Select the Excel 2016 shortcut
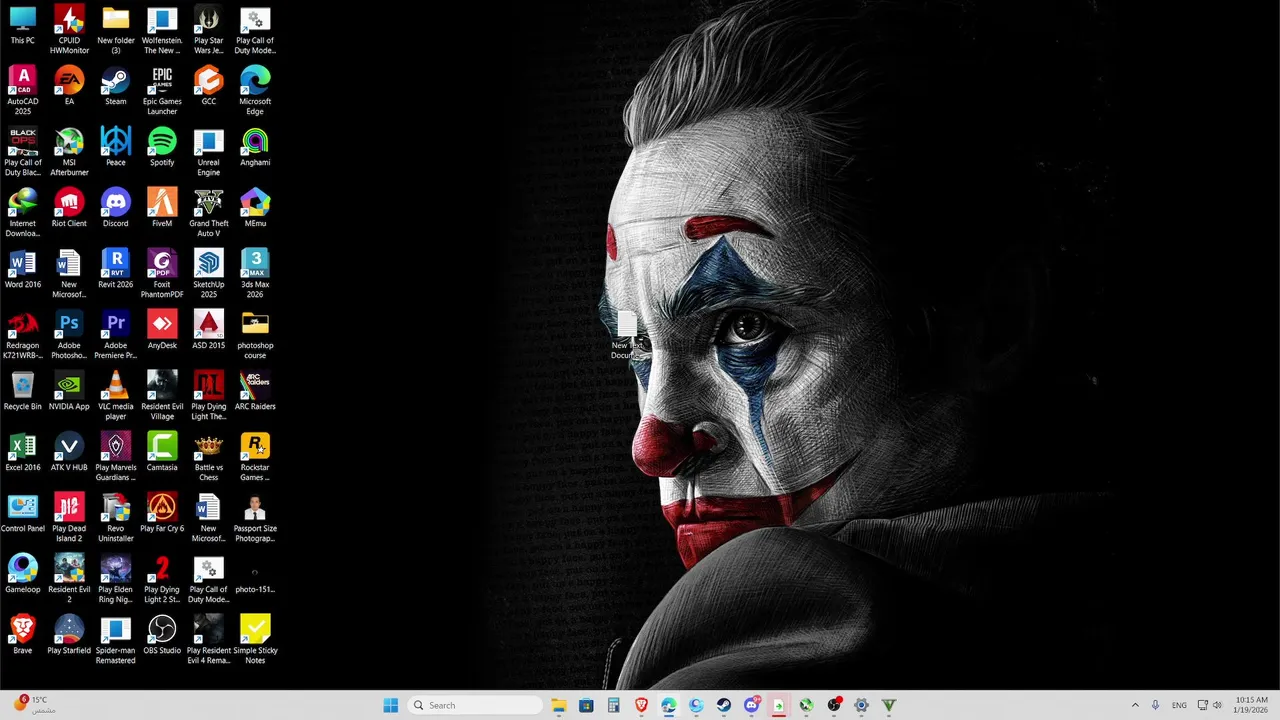1280x720 pixels. click(22, 452)
